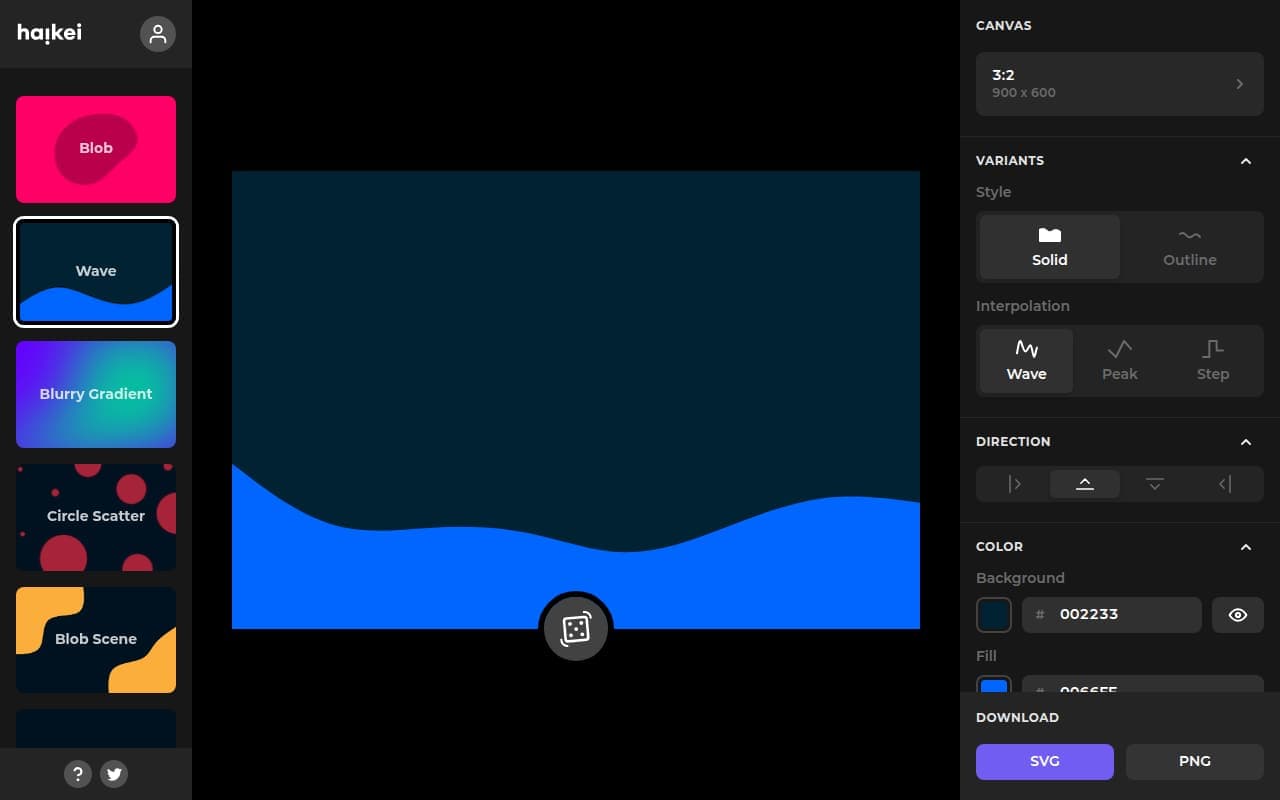The image size is (1280, 800).
Task: Collapse the Direction section
Action: click(1246, 442)
